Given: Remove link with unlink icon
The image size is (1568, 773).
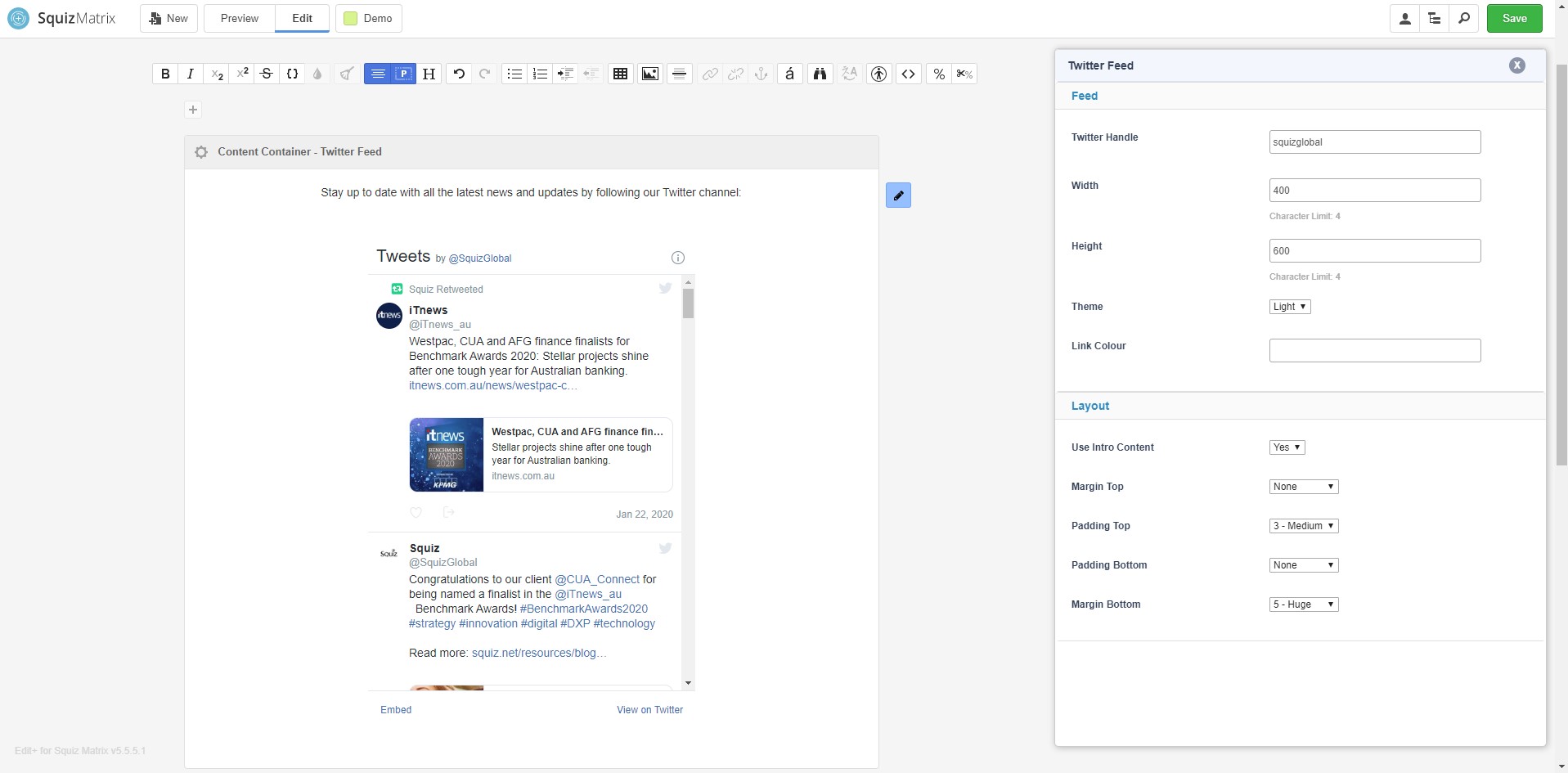Looking at the screenshot, I should coord(735,74).
